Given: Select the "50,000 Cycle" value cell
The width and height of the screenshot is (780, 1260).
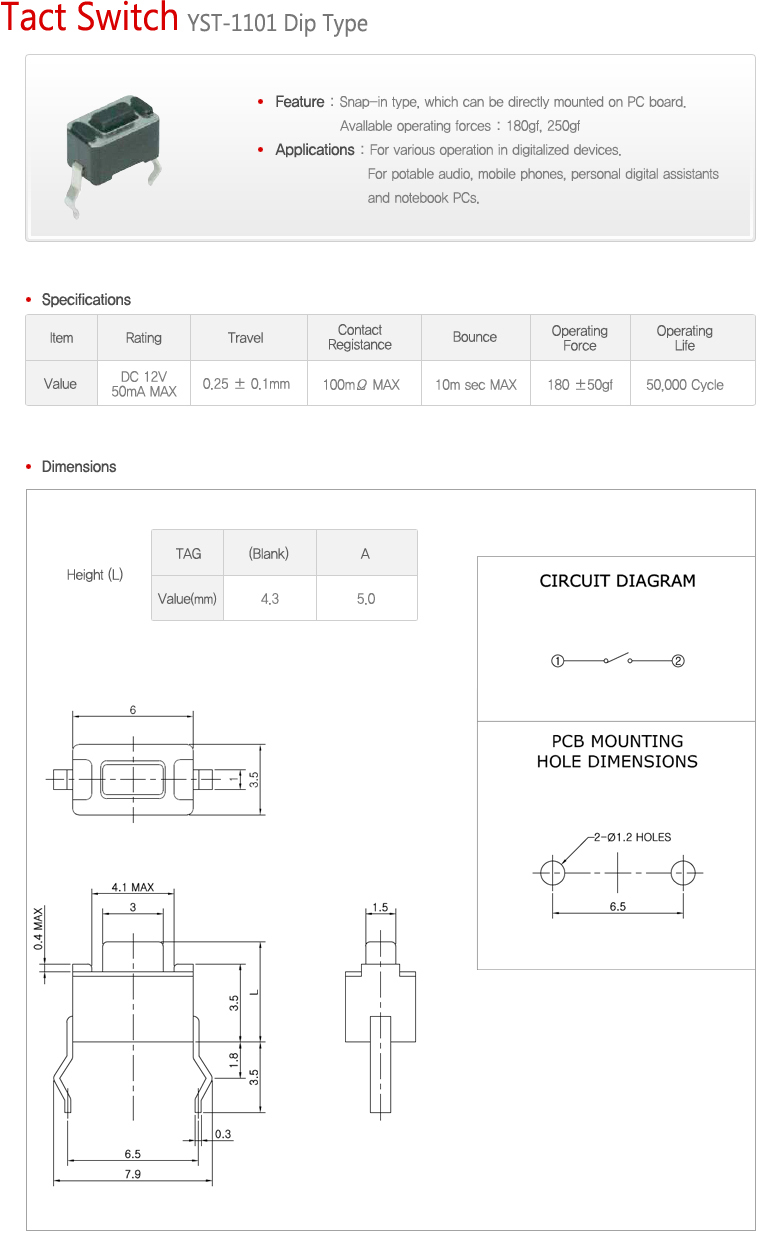Looking at the screenshot, I should coord(685,384).
